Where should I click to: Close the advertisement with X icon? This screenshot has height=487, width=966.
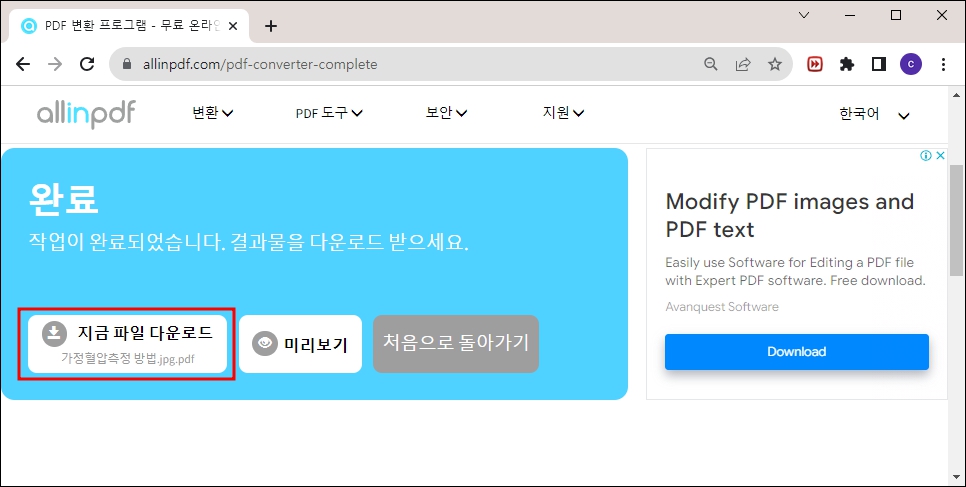(940, 155)
